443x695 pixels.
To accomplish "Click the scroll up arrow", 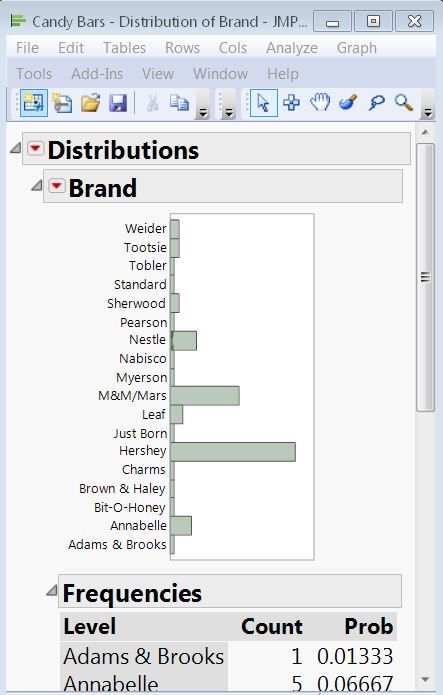I will [425, 132].
